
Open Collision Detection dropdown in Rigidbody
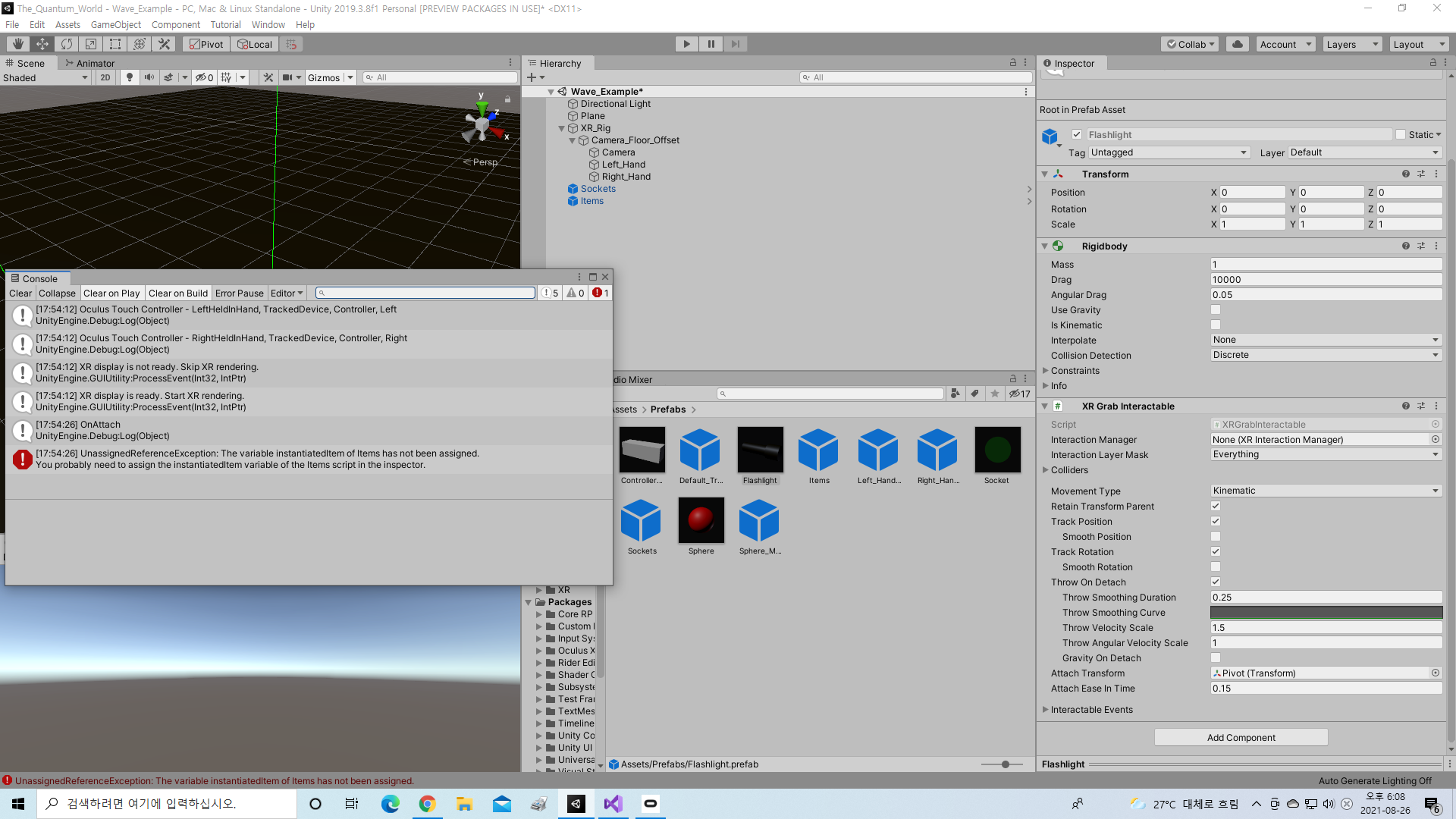click(x=1325, y=354)
